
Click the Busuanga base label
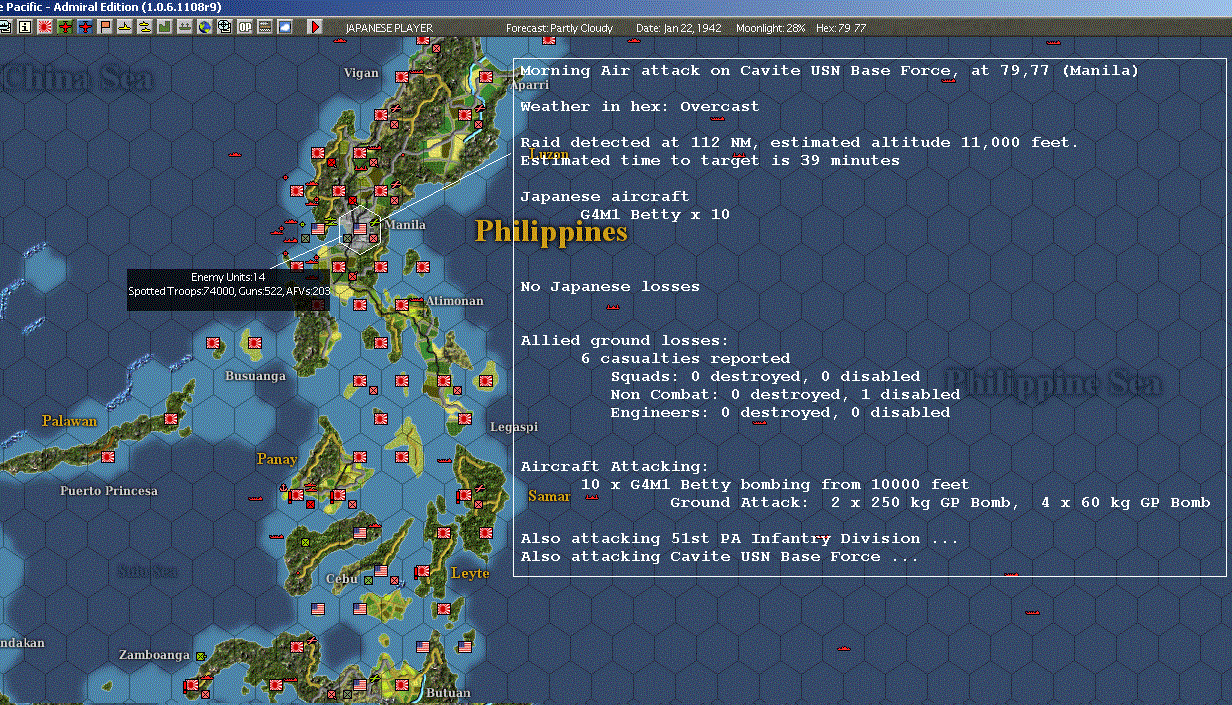click(x=255, y=376)
